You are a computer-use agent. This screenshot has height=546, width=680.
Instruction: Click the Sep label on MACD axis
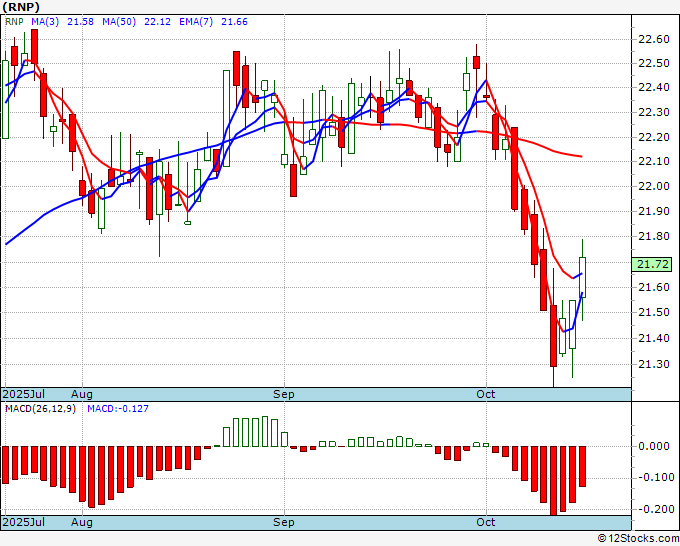coord(284,522)
